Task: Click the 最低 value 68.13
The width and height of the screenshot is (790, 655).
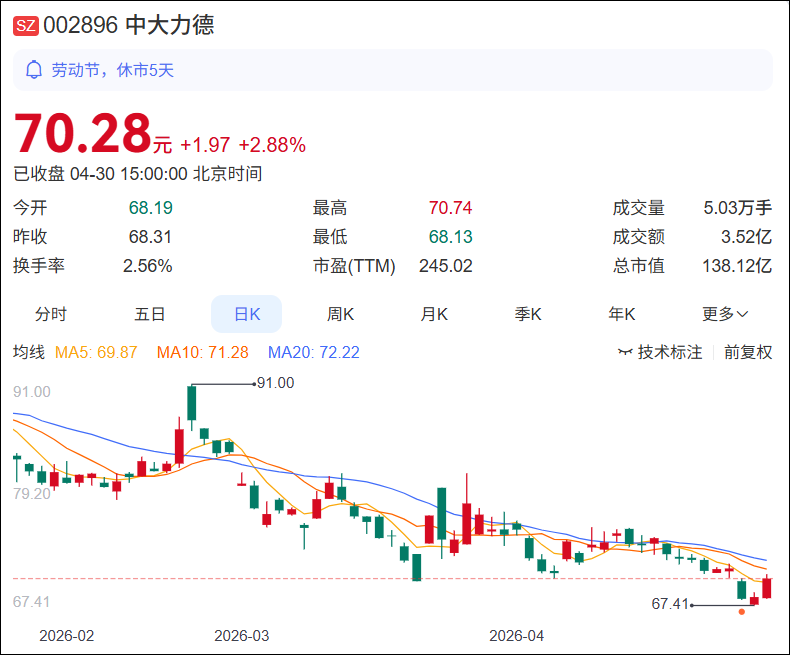Action: [450, 237]
